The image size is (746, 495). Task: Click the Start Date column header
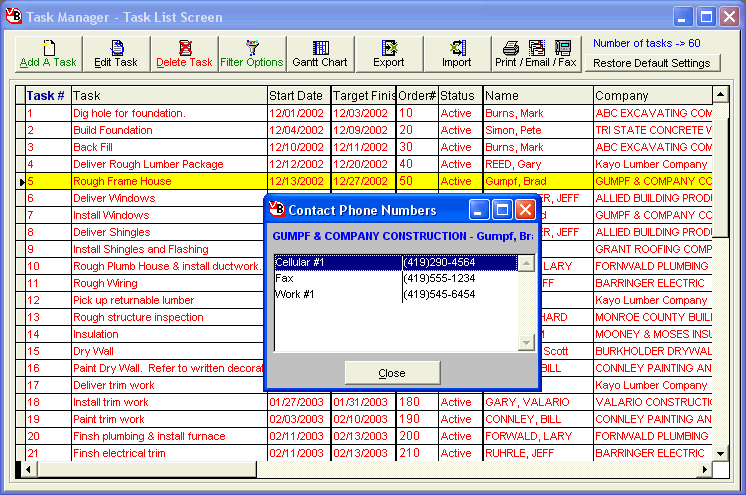point(297,96)
